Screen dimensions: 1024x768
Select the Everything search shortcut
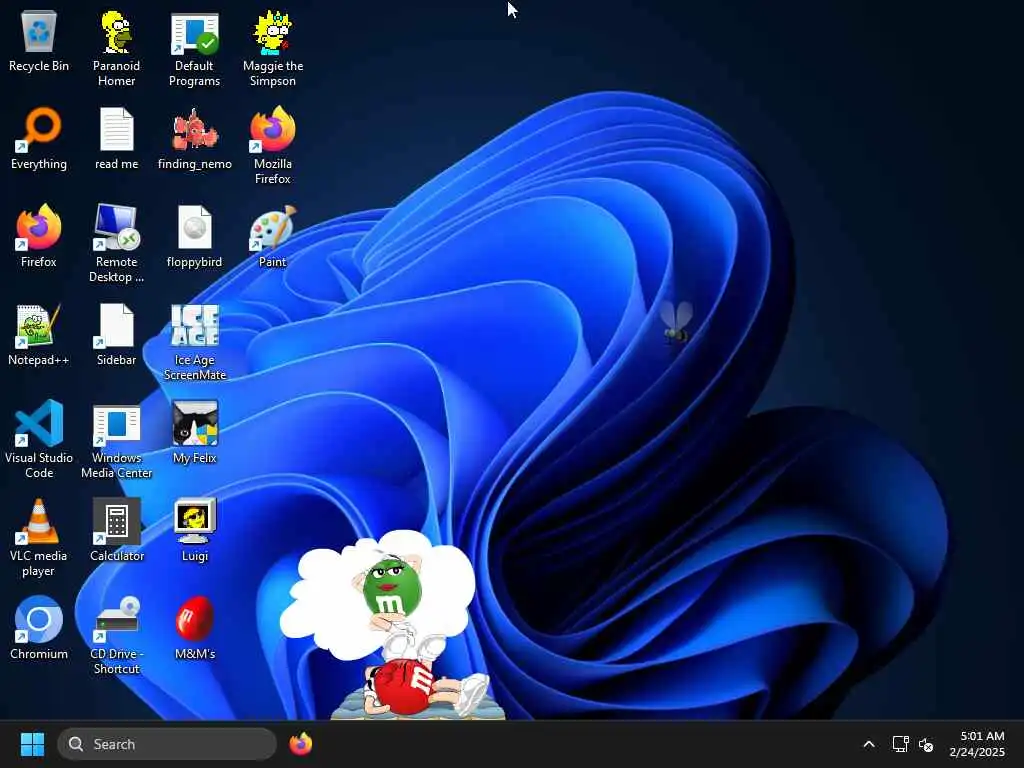[39, 139]
